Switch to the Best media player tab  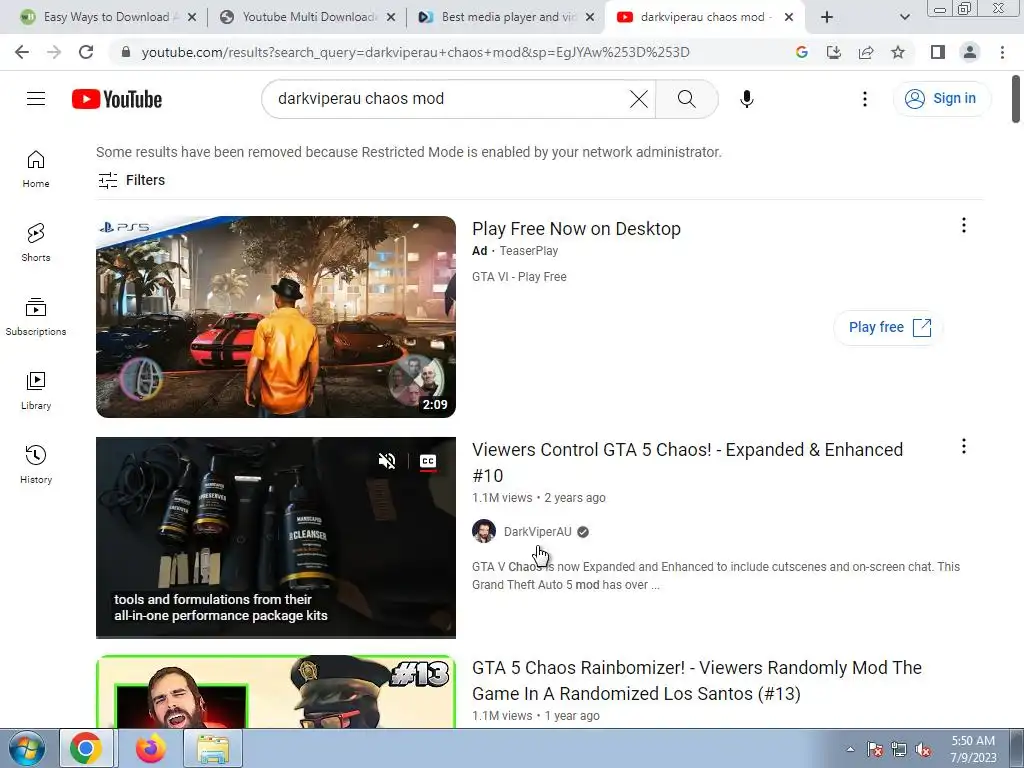tap(506, 17)
